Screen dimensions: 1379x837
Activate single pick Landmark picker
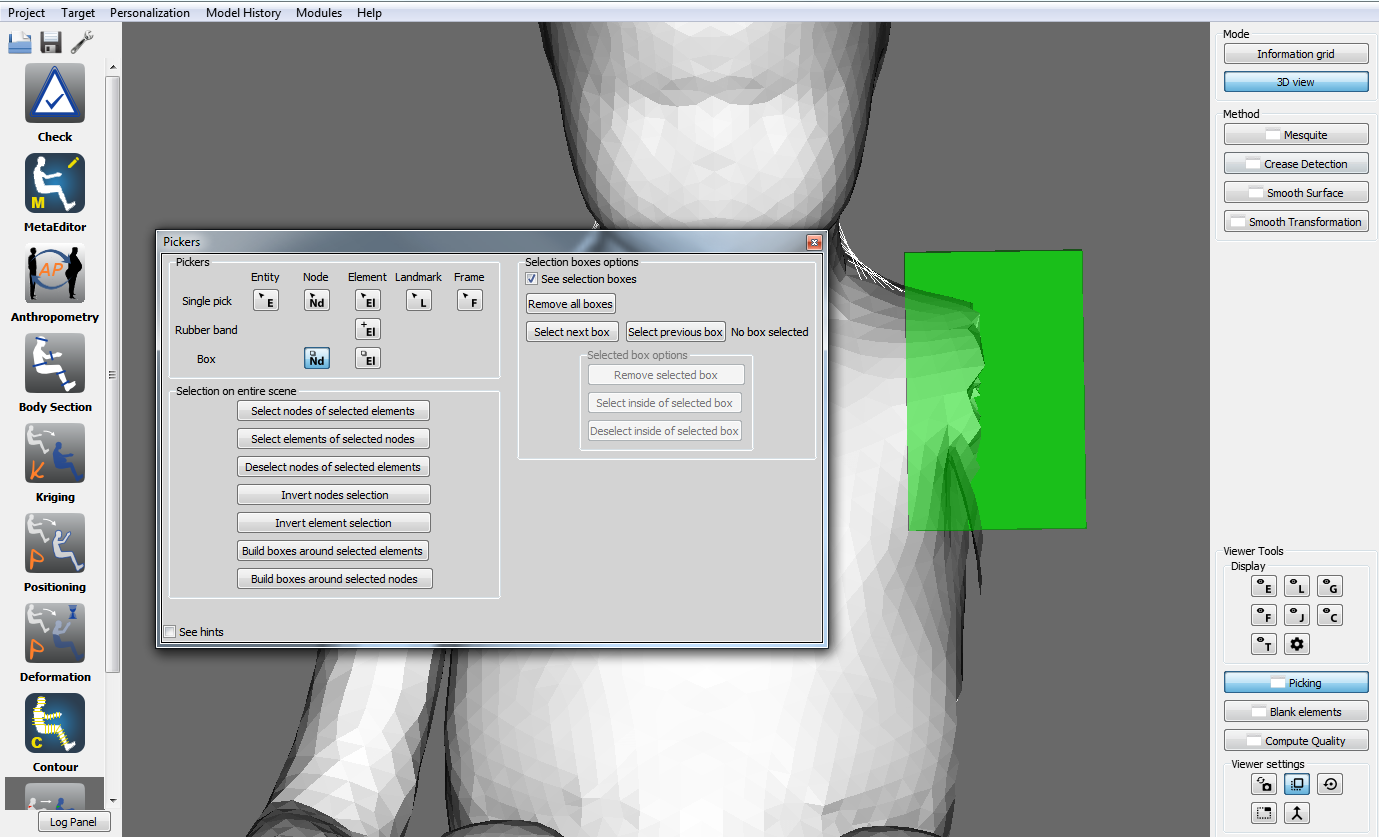coord(418,300)
